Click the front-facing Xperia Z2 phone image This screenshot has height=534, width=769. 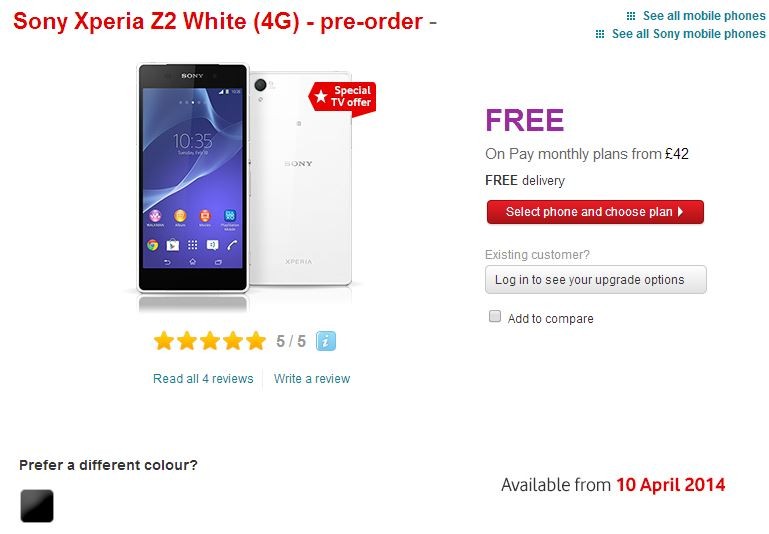pyautogui.click(x=193, y=178)
